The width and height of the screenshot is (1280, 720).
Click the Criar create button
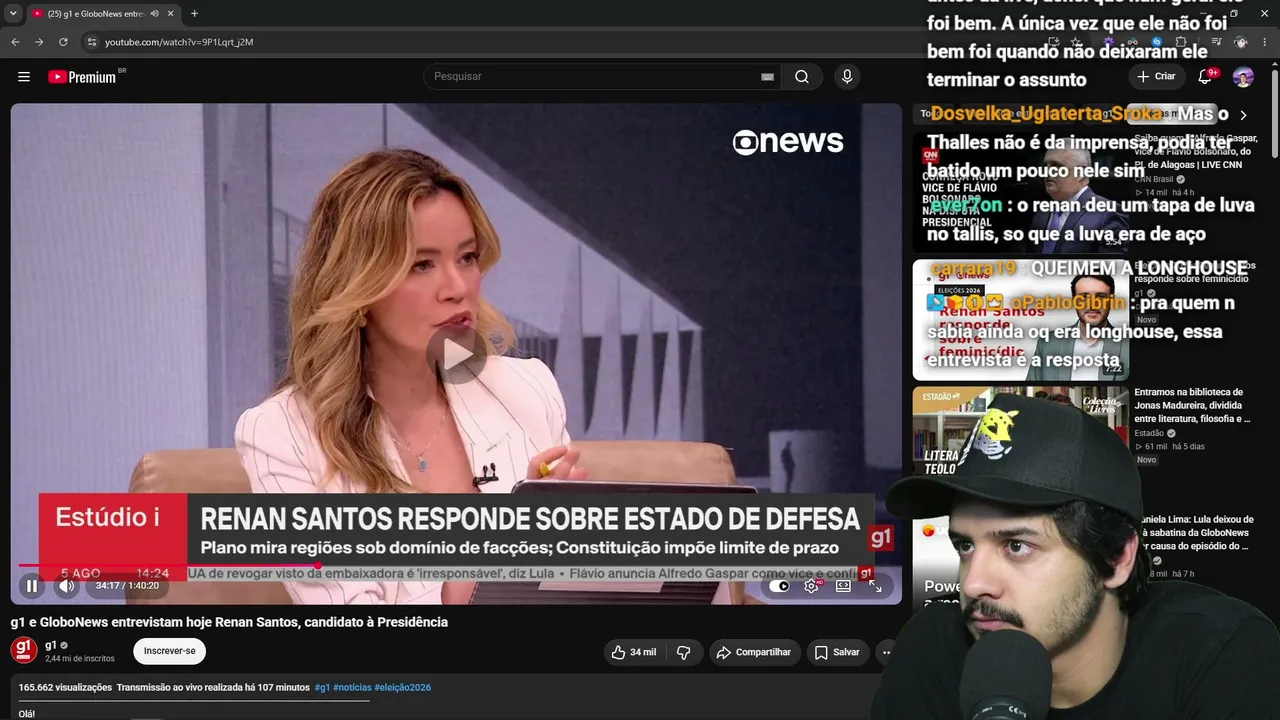tap(1156, 76)
